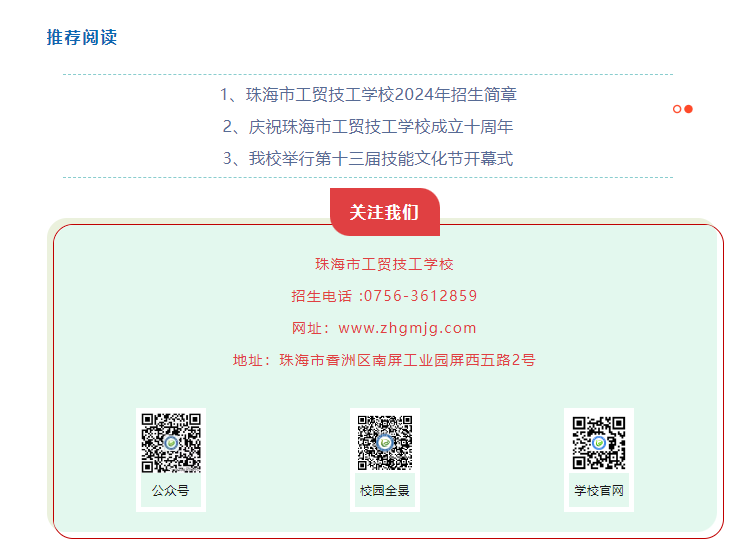Click the 地址 南屏工业园 address line
748x554 pixels.
[x=384, y=360]
